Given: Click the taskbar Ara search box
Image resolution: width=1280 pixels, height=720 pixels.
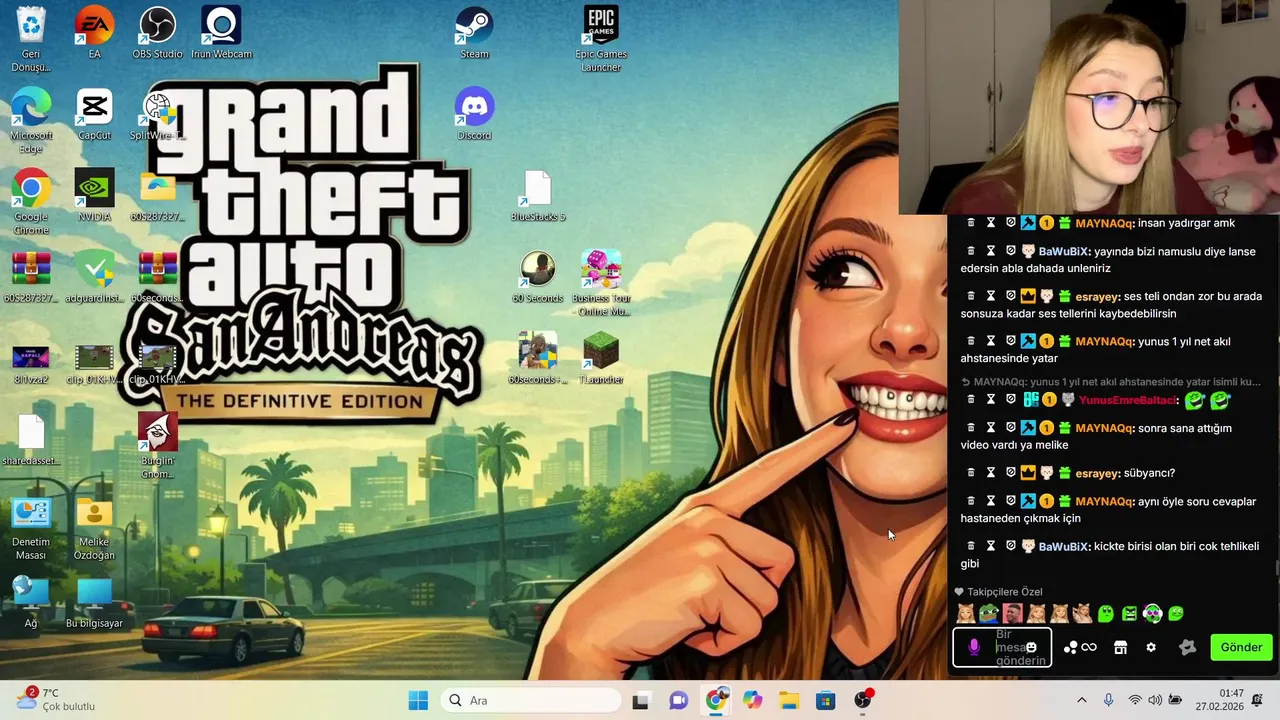Looking at the screenshot, I should 531,700.
